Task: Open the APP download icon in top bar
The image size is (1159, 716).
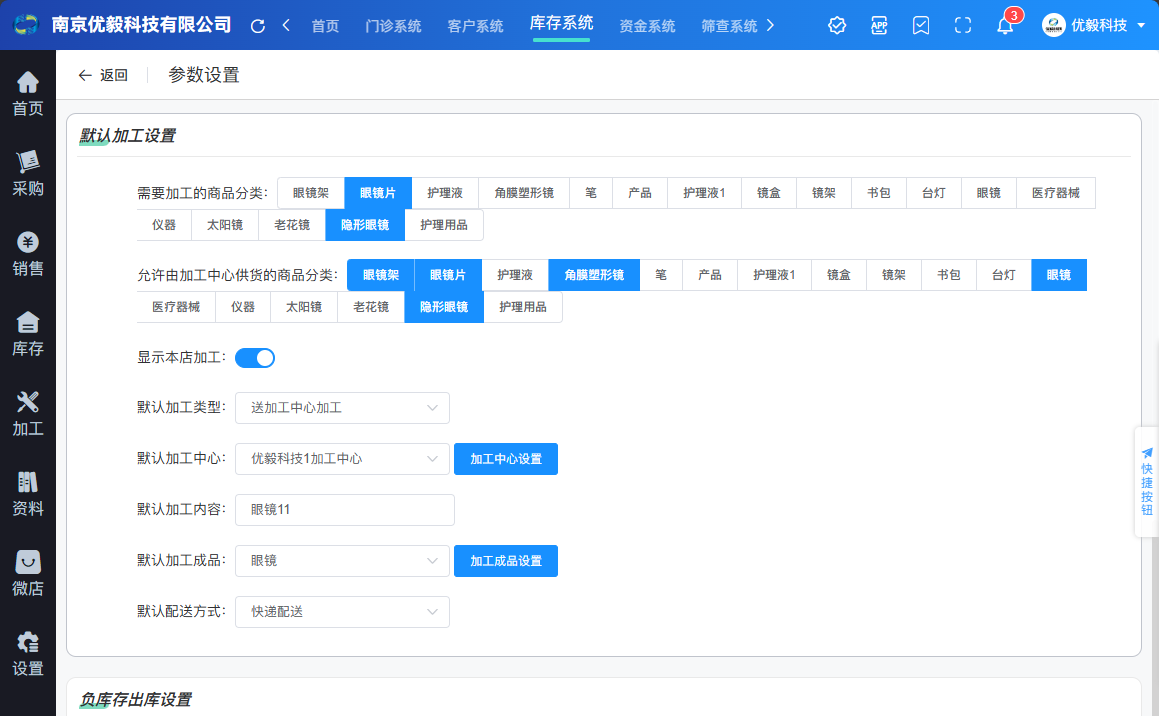Action: pyautogui.click(x=879, y=25)
